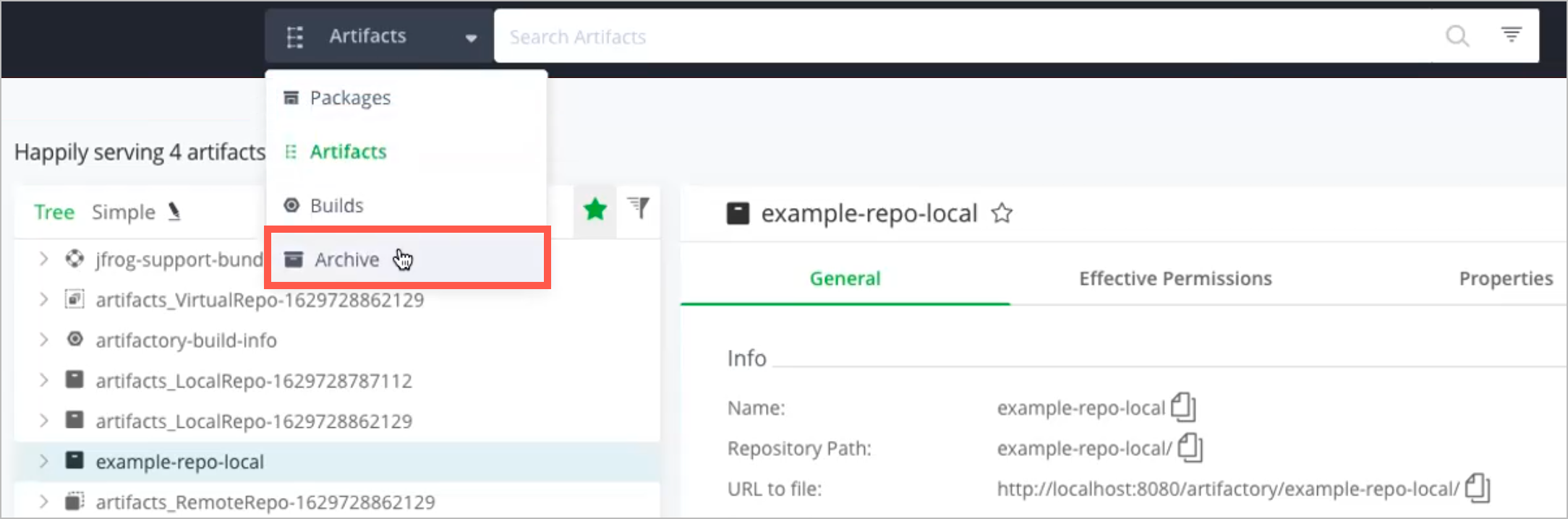Viewport: 1568px width, 519px height.
Task: Select Packages from the dropdown menu
Action: click(x=406, y=98)
